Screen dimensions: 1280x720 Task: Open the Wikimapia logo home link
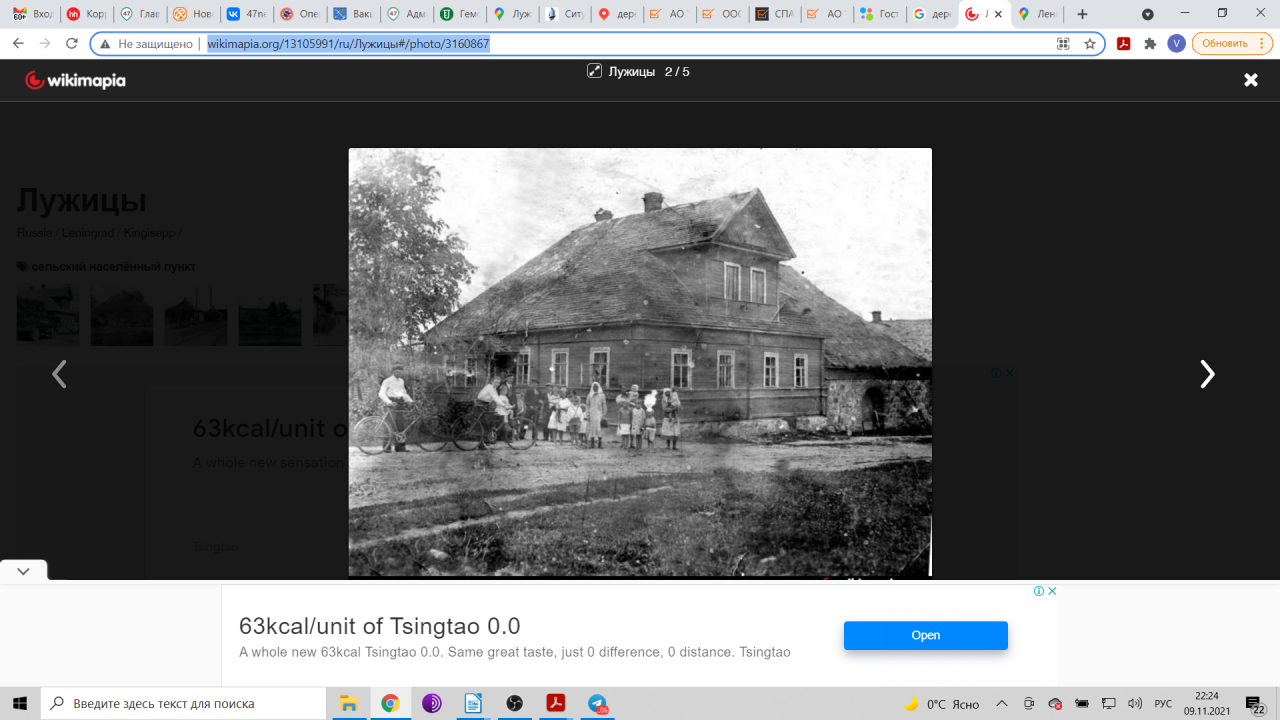(75, 81)
